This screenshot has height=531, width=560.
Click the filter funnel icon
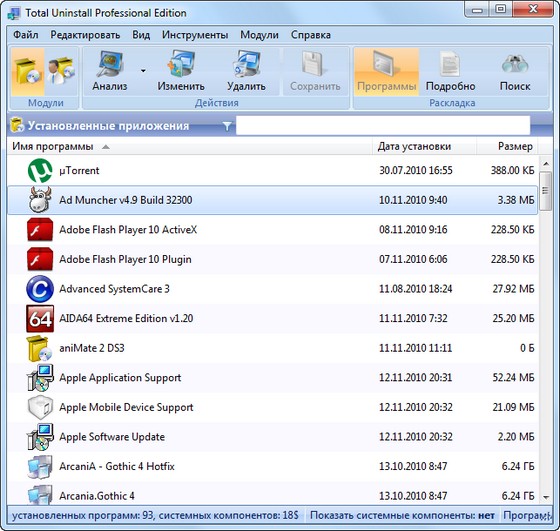click(227, 126)
